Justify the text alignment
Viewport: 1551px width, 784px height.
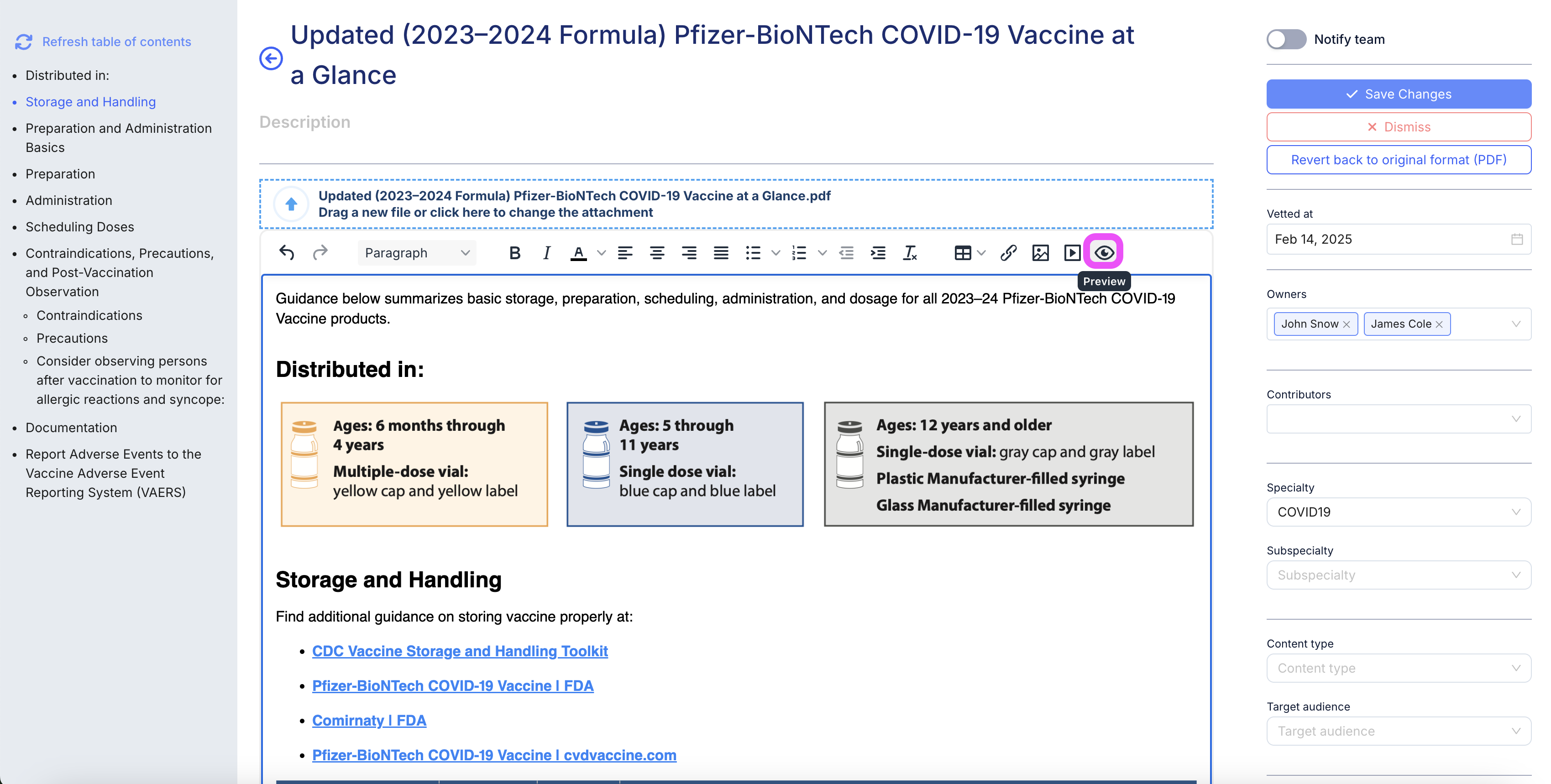721,253
